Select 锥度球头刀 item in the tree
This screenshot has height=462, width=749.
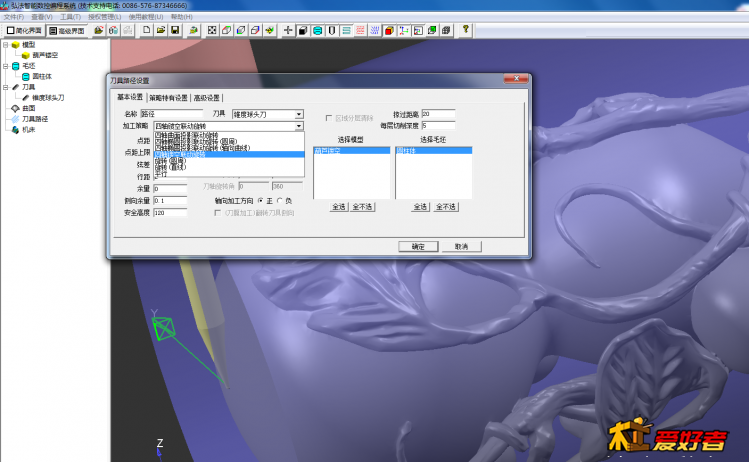tap(48, 97)
